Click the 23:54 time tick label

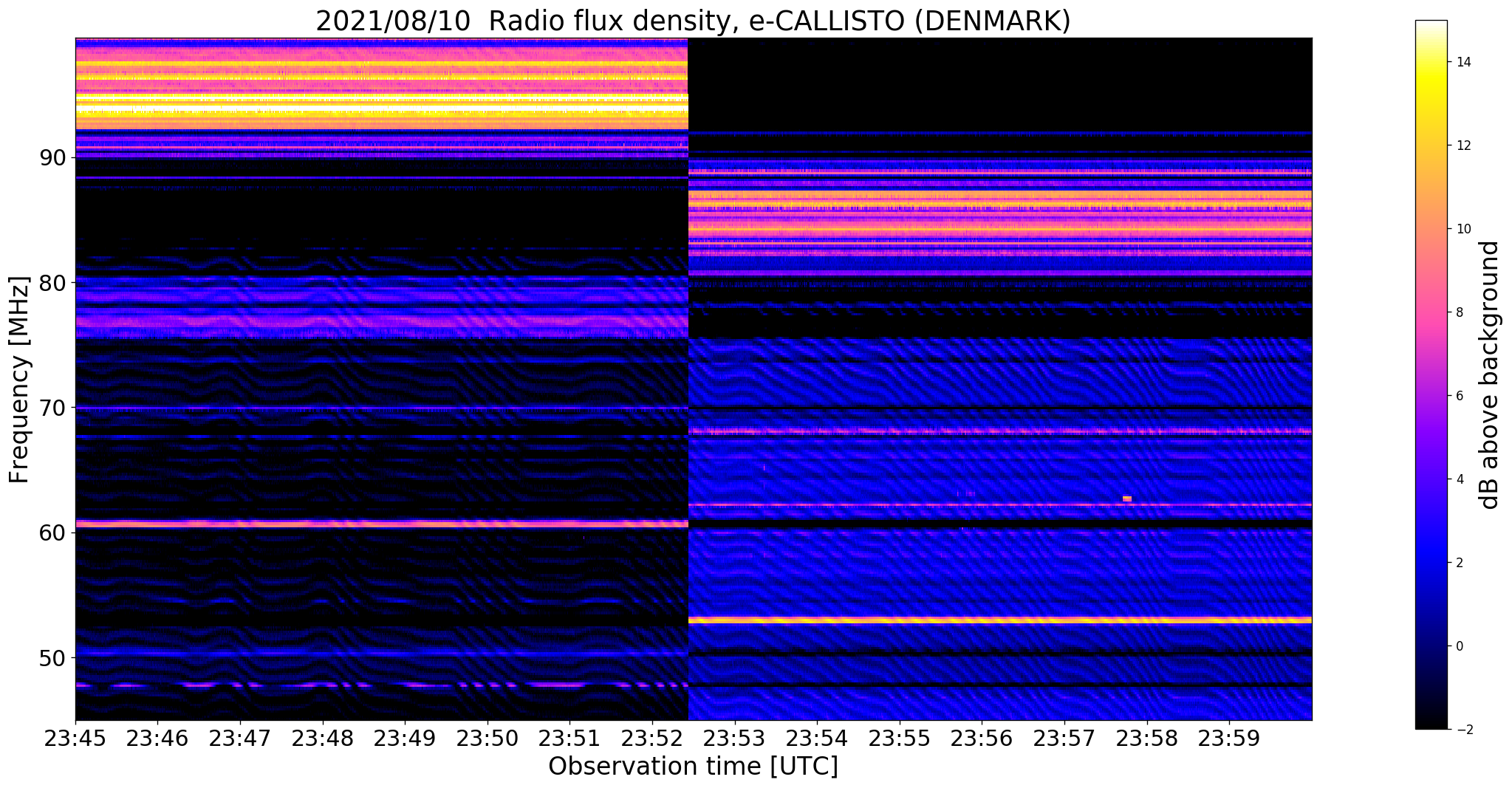pyautogui.click(x=817, y=739)
